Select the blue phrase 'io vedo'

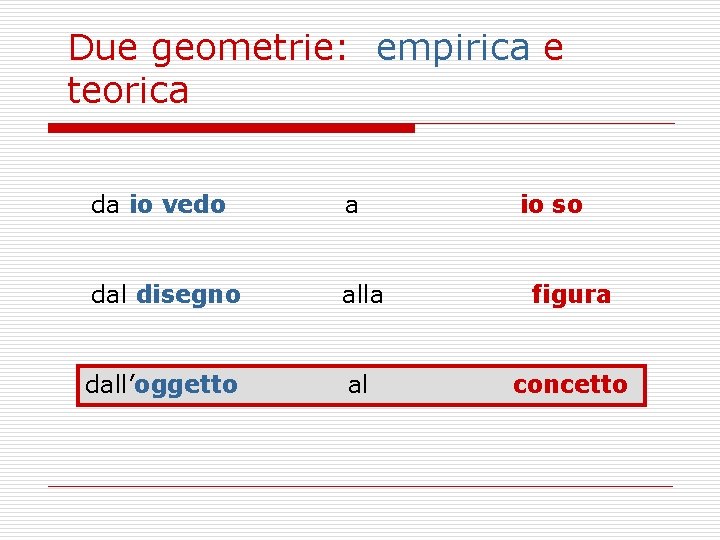pyautogui.click(x=178, y=204)
